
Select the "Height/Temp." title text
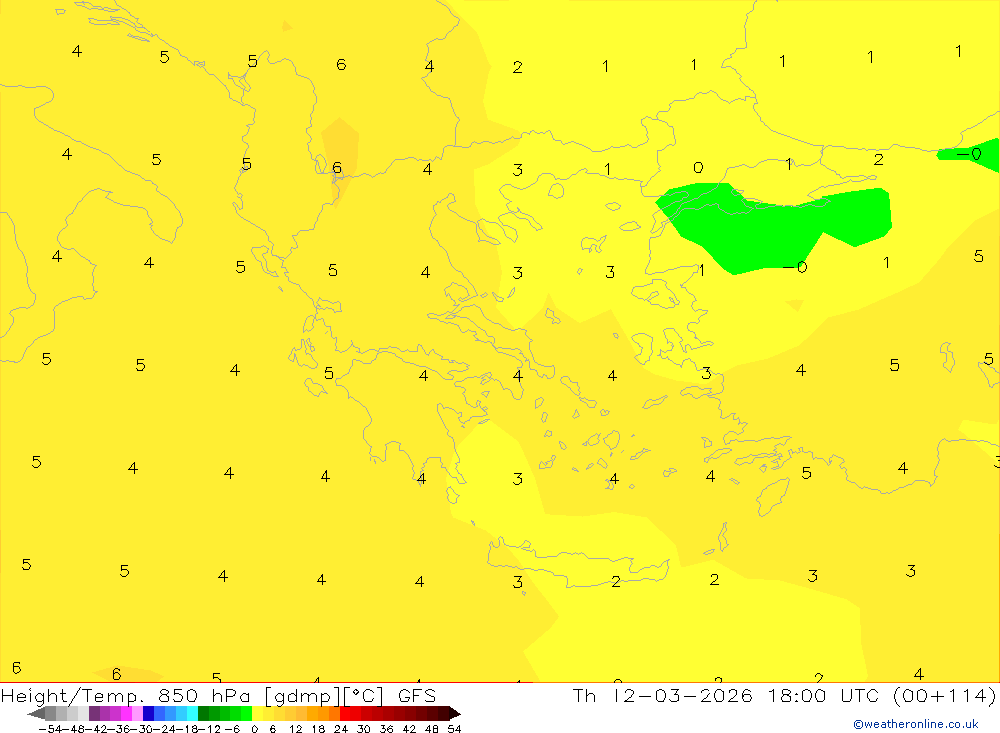(x=73, y=696)
